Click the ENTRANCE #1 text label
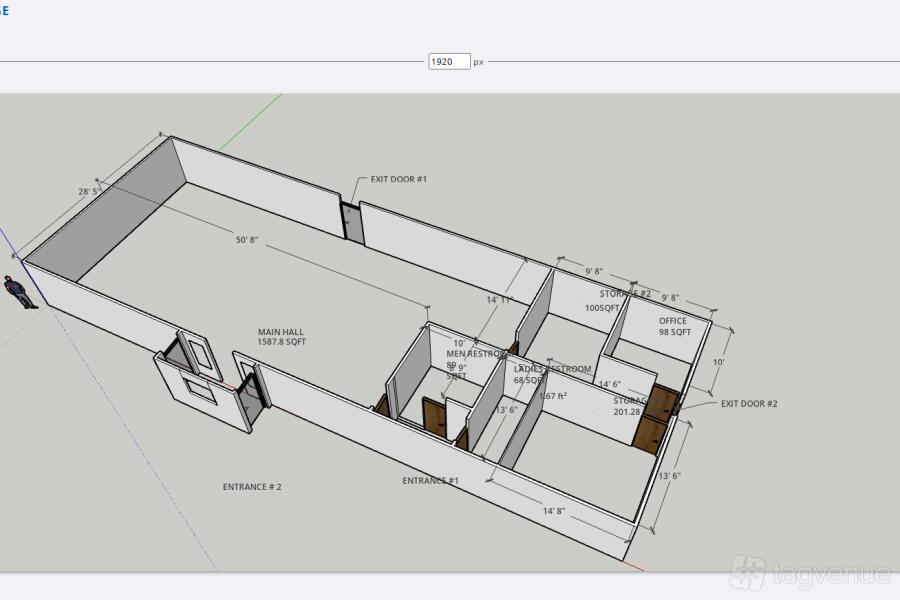The image size is (900, 600). coord(430,481)
